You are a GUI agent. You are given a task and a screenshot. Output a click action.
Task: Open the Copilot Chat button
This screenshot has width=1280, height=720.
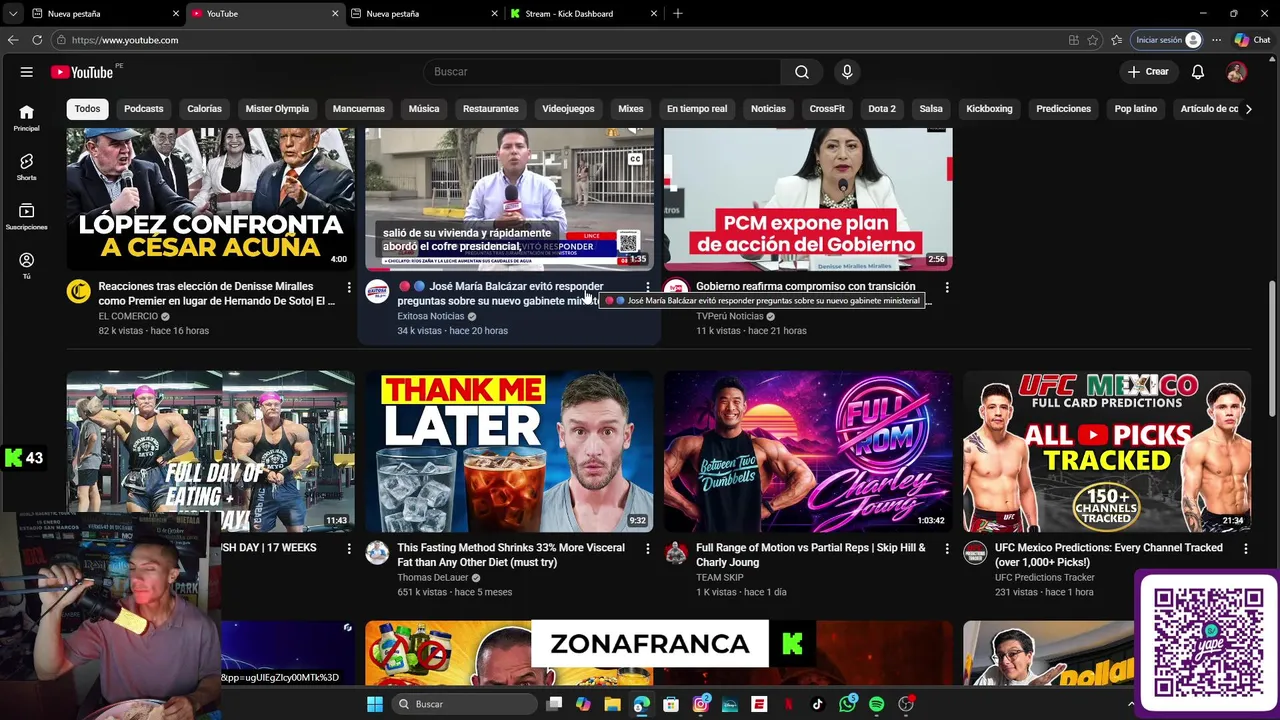(x=1252, y=40)
